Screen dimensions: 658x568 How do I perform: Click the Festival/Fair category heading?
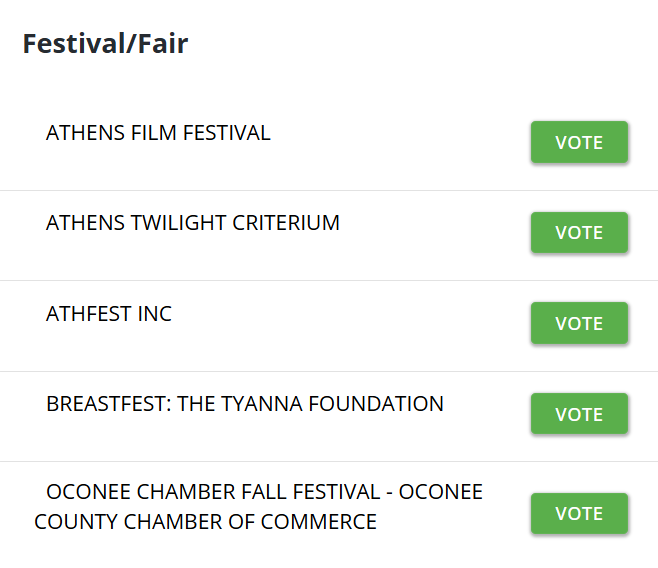pos(105,44)
